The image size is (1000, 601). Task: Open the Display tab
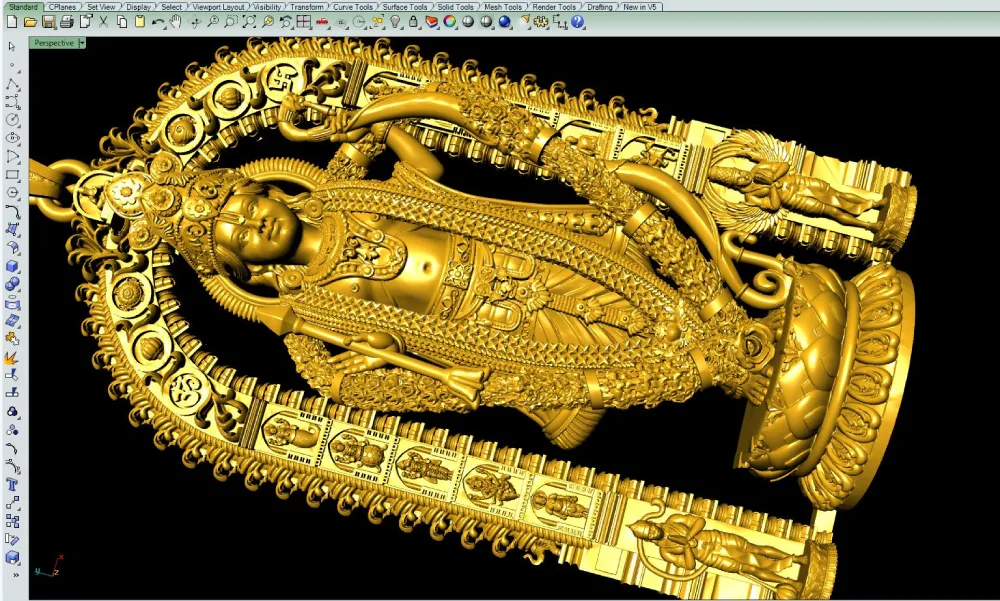(x=138, y=7)
